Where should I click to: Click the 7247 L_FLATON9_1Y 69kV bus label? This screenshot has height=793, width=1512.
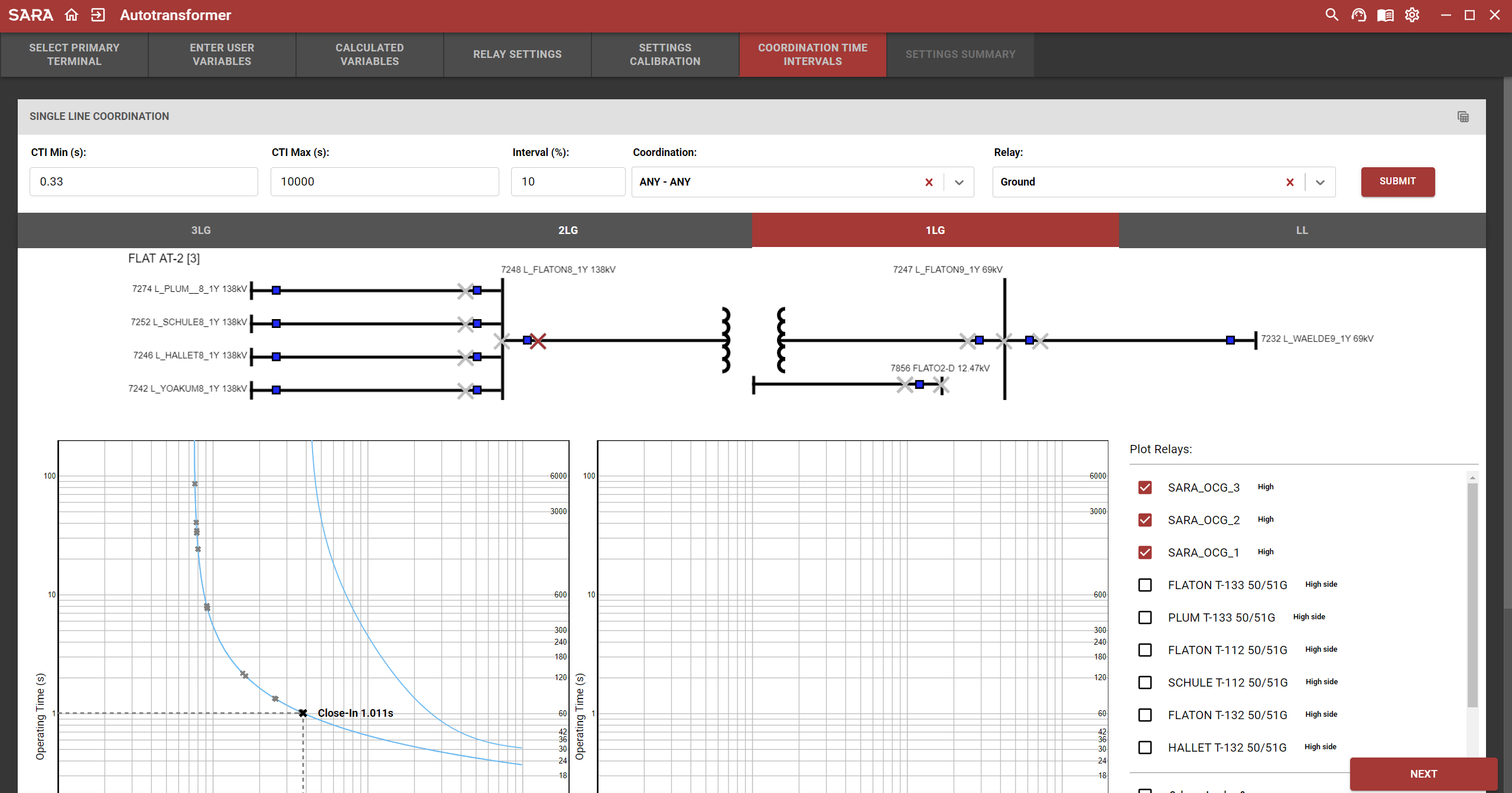(948, 269)
